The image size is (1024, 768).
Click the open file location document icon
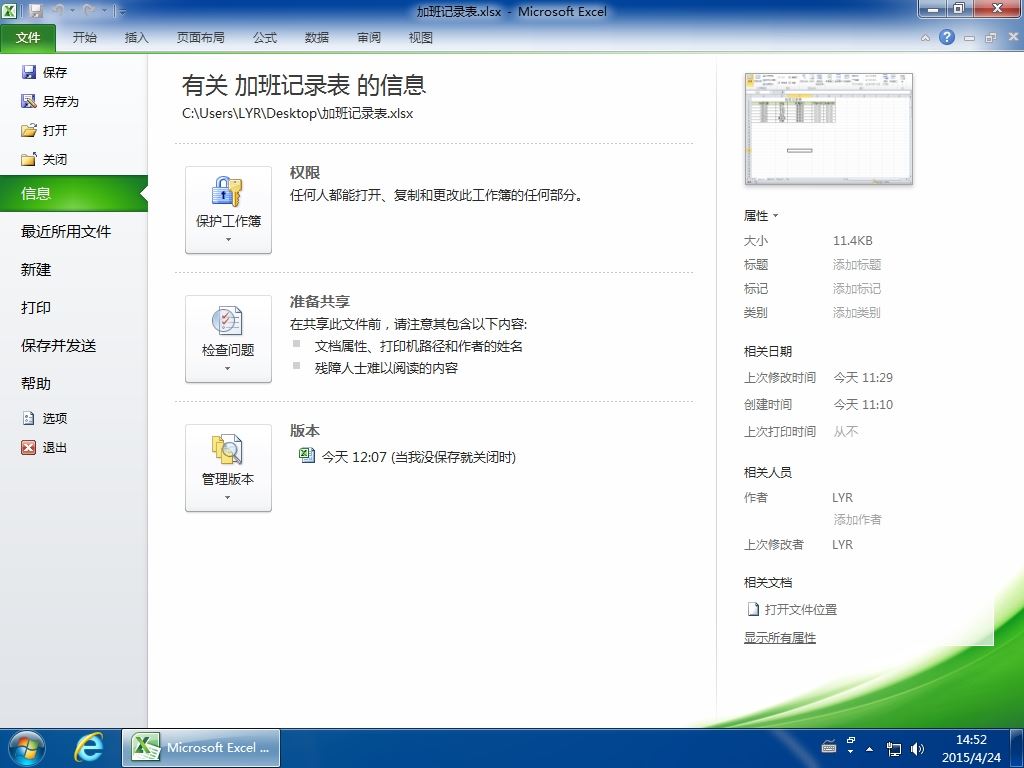tap(753, 609)
